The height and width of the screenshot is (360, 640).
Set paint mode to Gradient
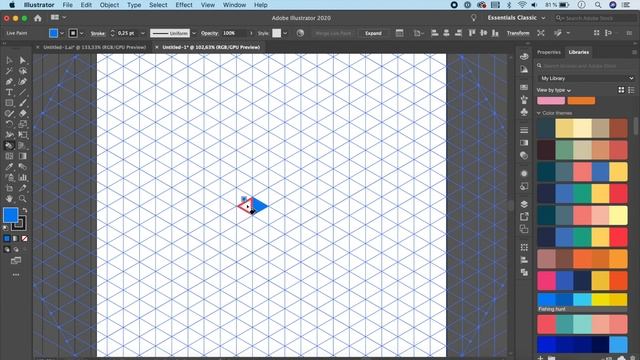pyautogui.click(x=16, y=238)
